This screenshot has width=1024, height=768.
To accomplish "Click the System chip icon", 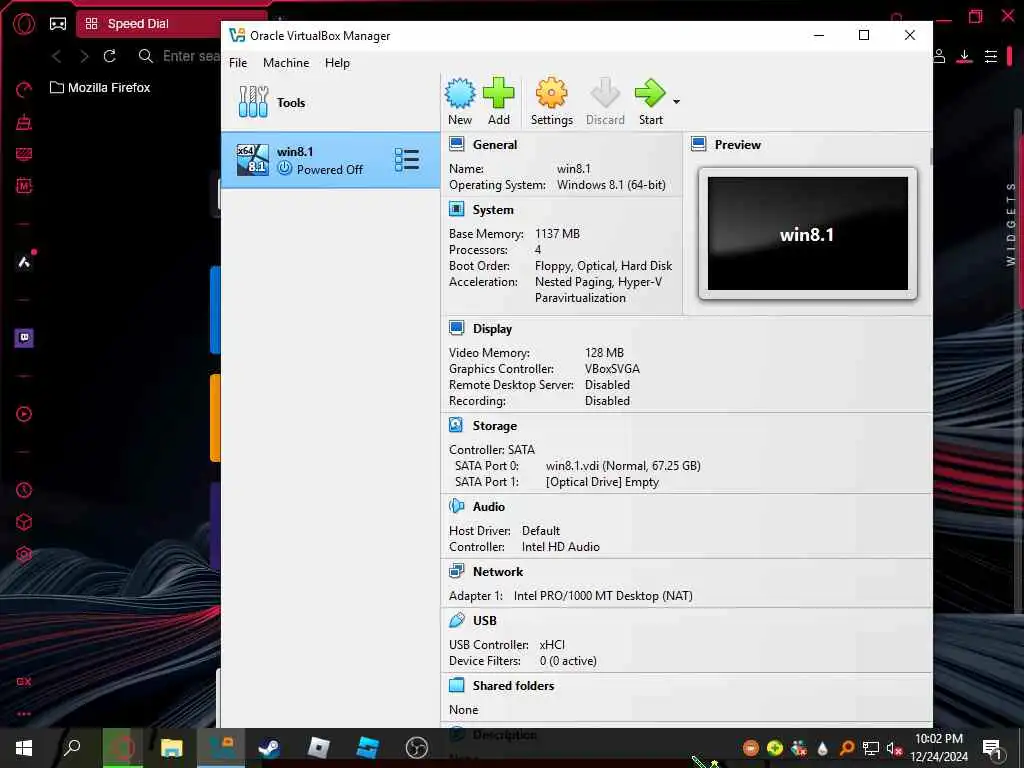I will coord(456,209).
